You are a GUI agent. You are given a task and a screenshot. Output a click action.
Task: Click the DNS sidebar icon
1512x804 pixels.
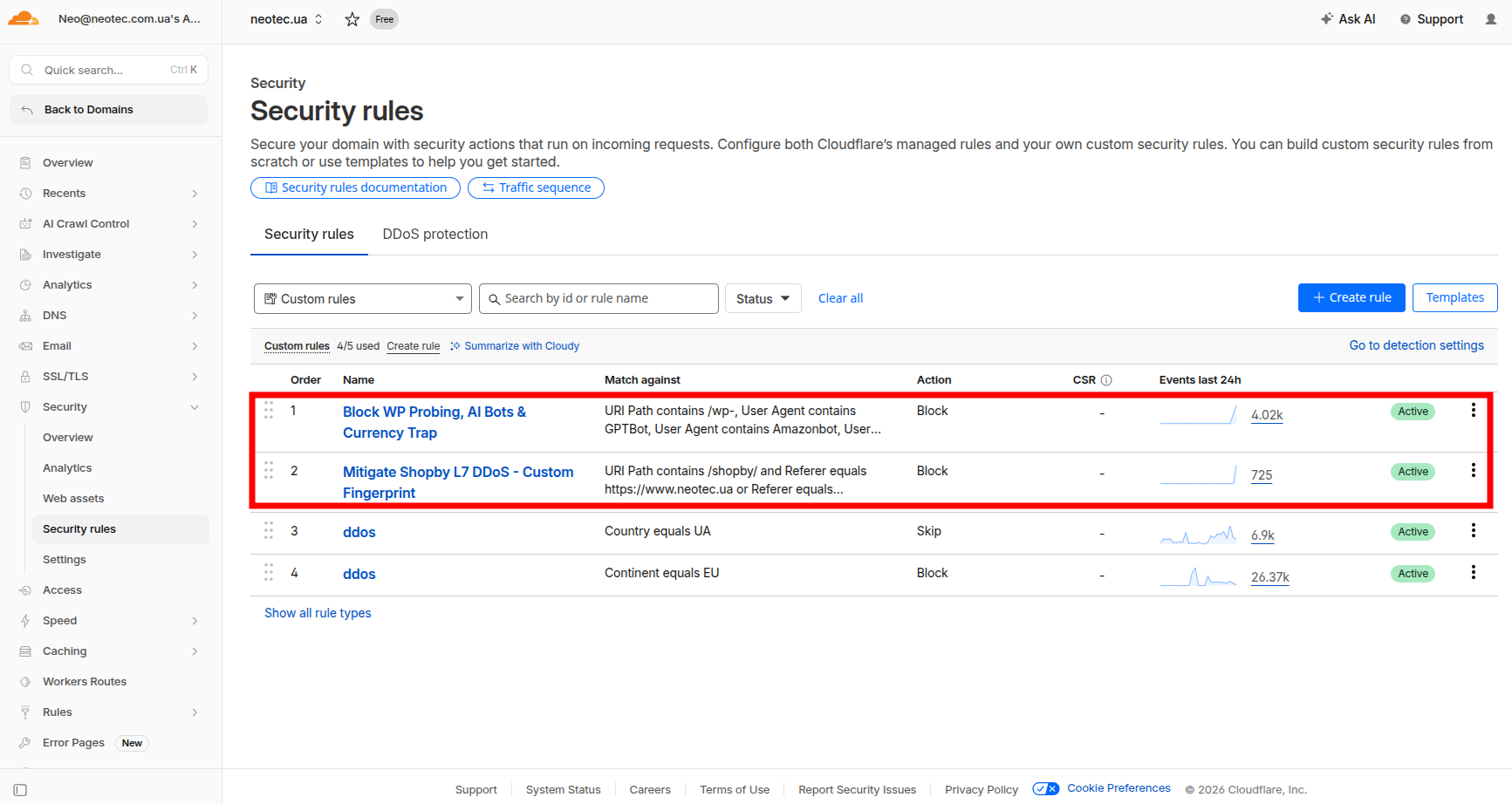coord(25,316)
